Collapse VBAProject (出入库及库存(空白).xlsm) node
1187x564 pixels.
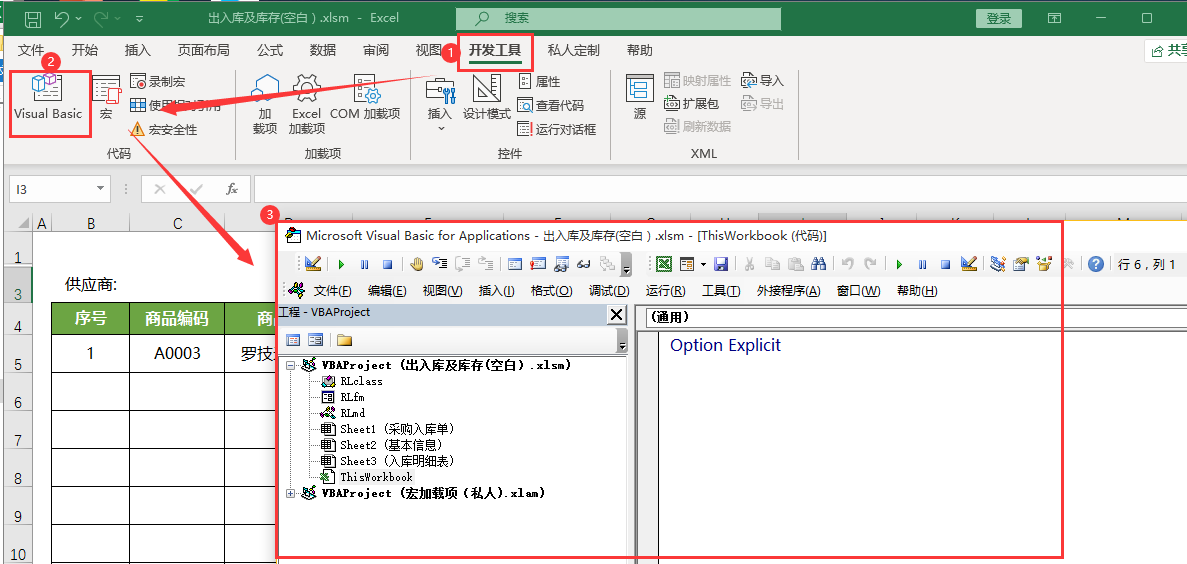(x=291, y=365)
